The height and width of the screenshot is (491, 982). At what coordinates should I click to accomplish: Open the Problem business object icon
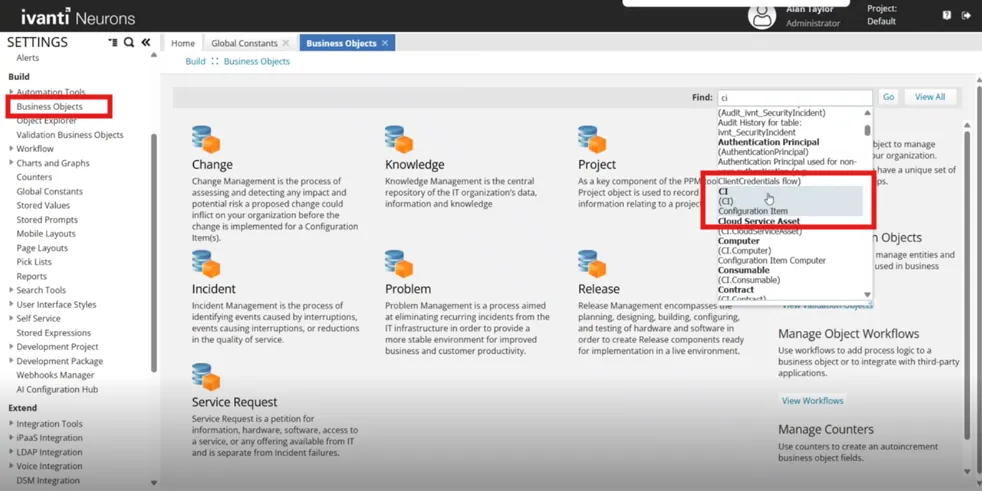399,264
